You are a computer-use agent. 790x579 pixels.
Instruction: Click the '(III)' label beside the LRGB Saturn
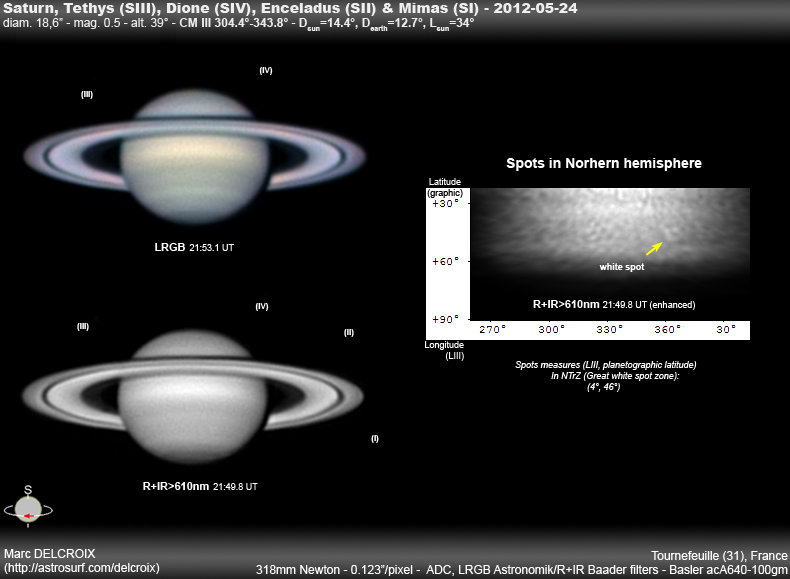pyautogui.click(x=87, y=94)
